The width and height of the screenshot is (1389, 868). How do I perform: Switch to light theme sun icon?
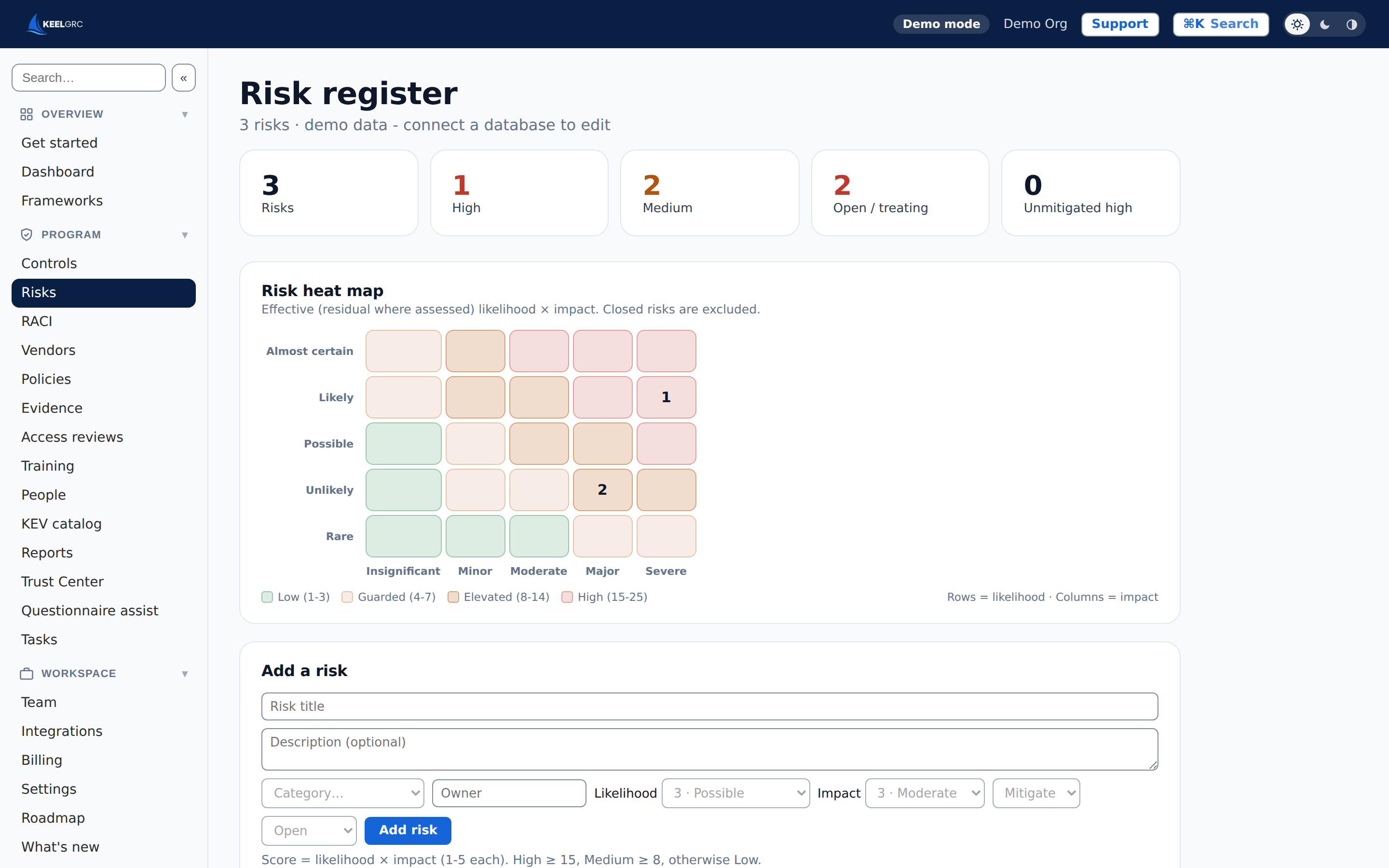[x=1297, y=24]
